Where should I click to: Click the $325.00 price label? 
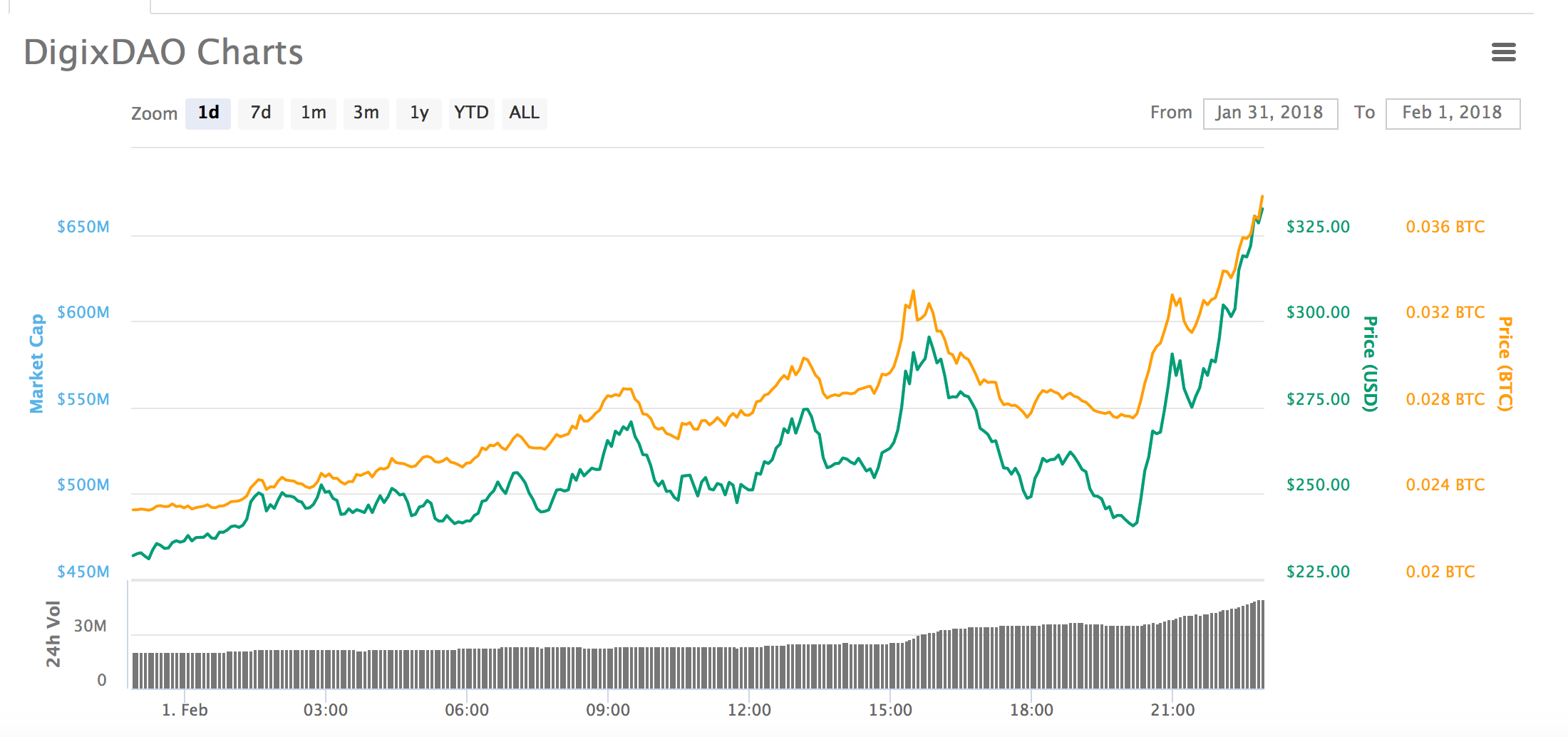1318,227
